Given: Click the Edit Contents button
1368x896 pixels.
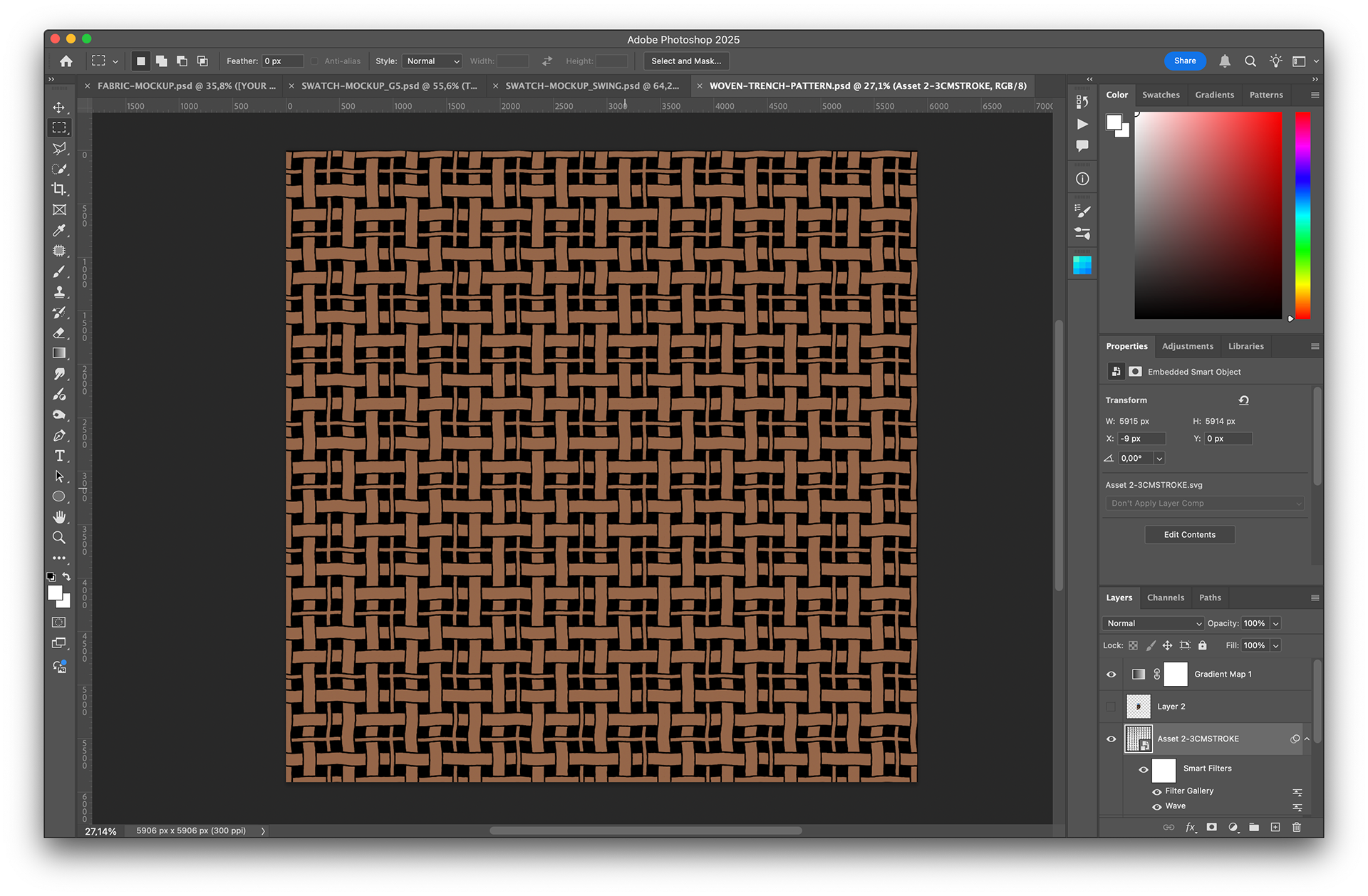Looking at the screenshot, I should (1189, 535).
